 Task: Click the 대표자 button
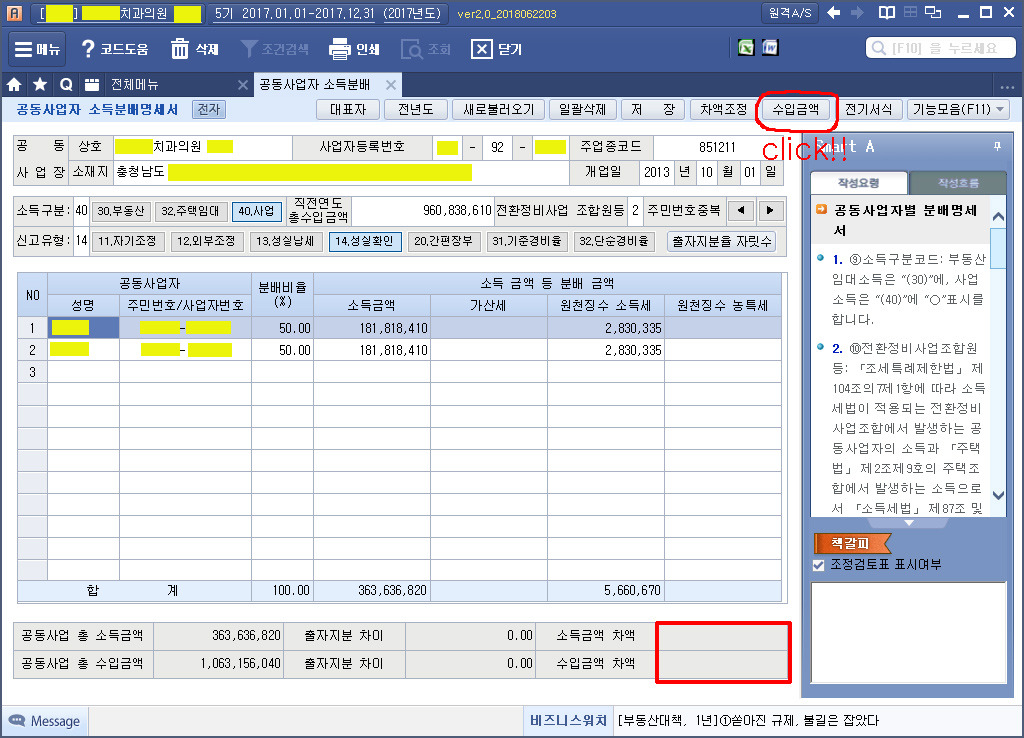click(x=348, y=110)
